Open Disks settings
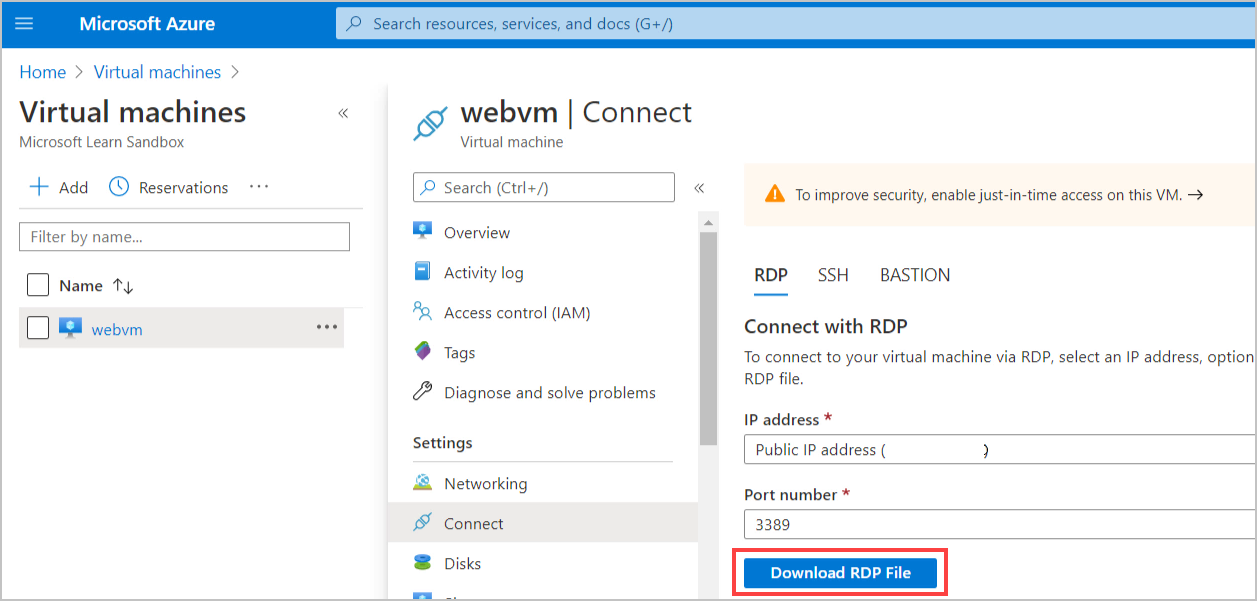 [463, 563]
